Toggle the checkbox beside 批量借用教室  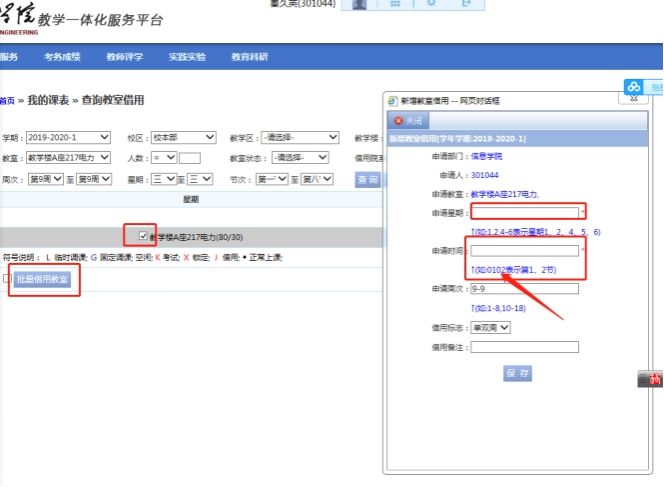[7, 279]
